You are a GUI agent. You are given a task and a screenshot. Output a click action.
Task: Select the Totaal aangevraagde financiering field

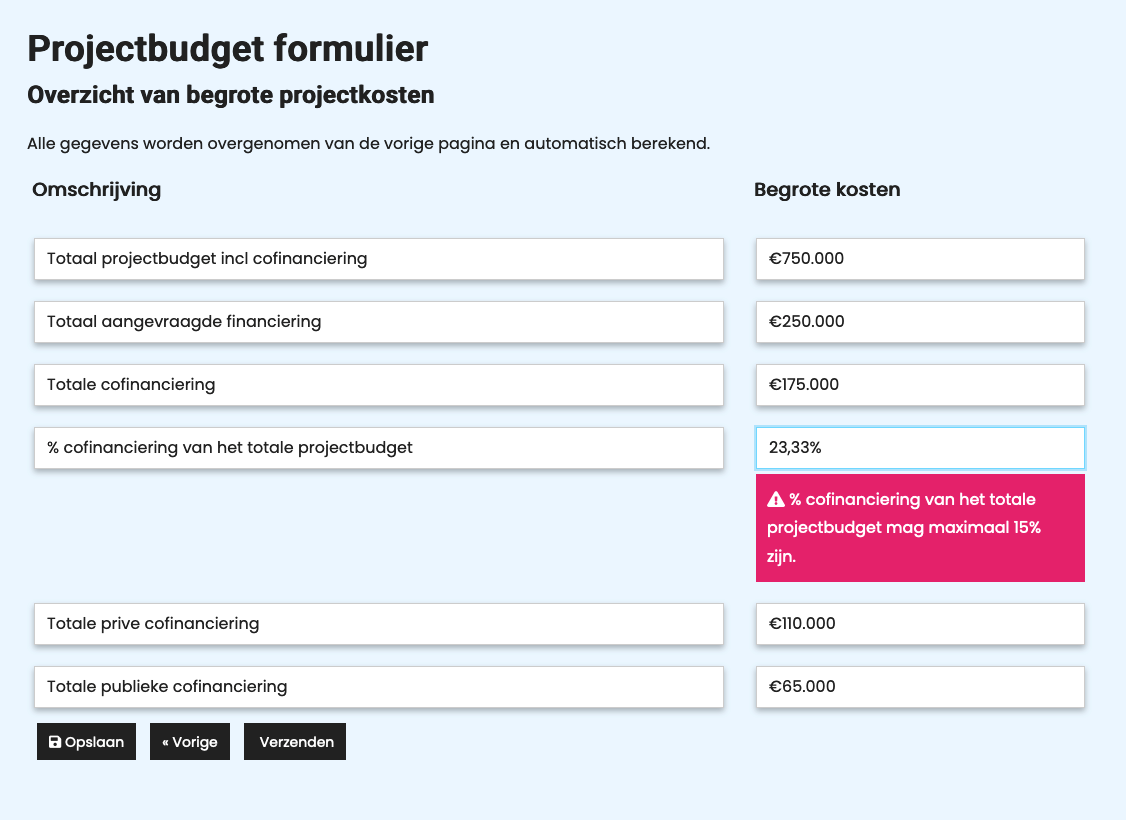tap(379, 322)
